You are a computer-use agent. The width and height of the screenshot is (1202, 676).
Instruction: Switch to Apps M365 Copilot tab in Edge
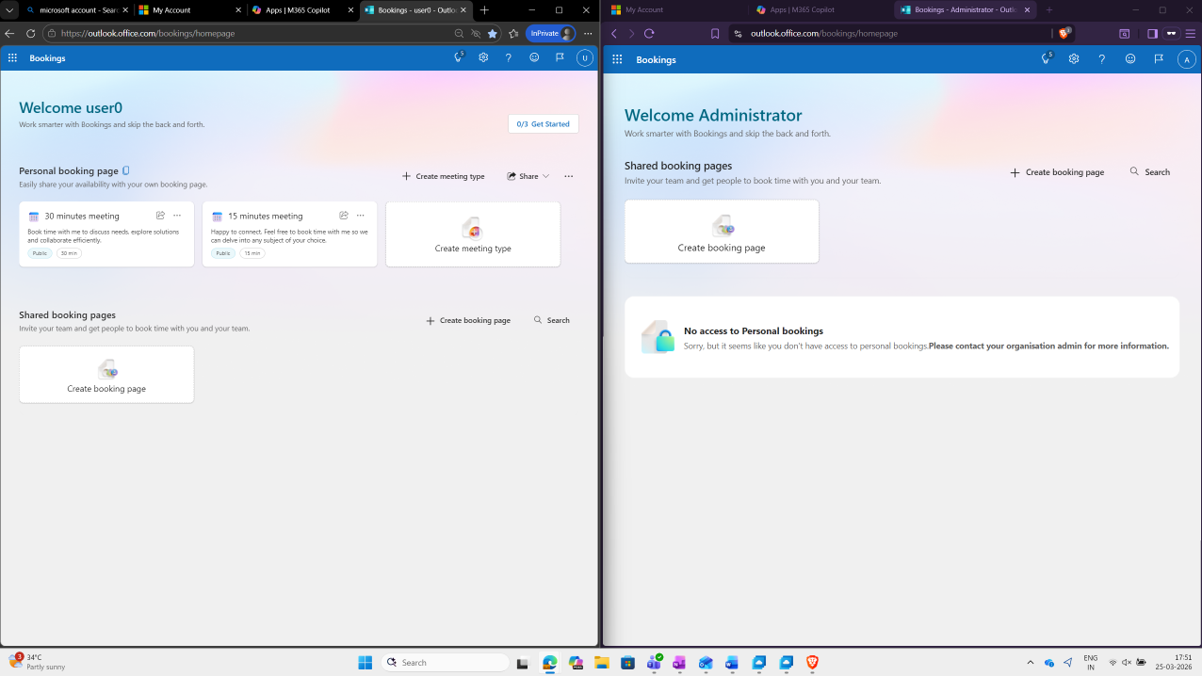pyautogui.click(x=303, y=10)
